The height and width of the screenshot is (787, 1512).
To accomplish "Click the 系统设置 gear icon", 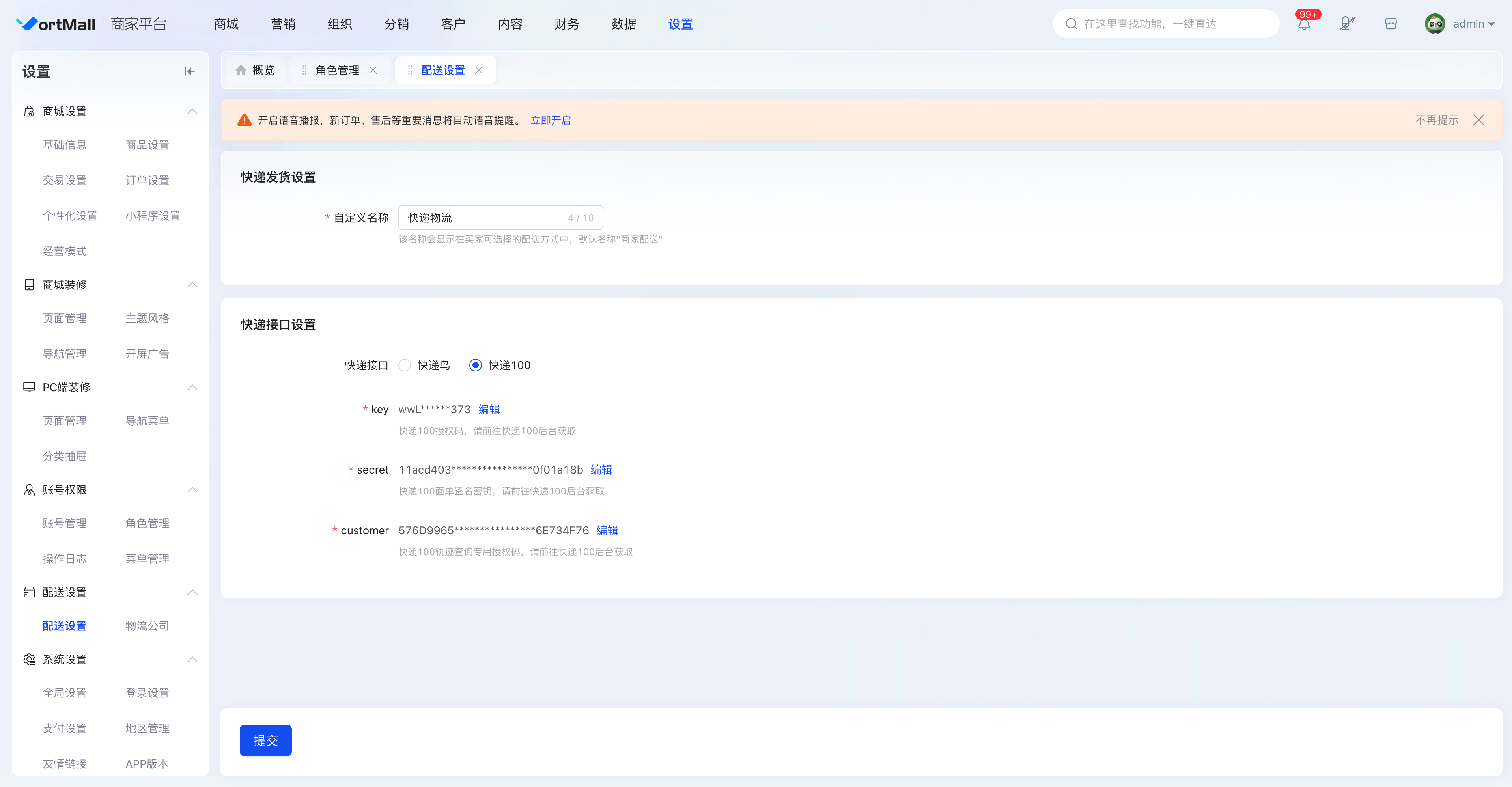I will [29, 659].
